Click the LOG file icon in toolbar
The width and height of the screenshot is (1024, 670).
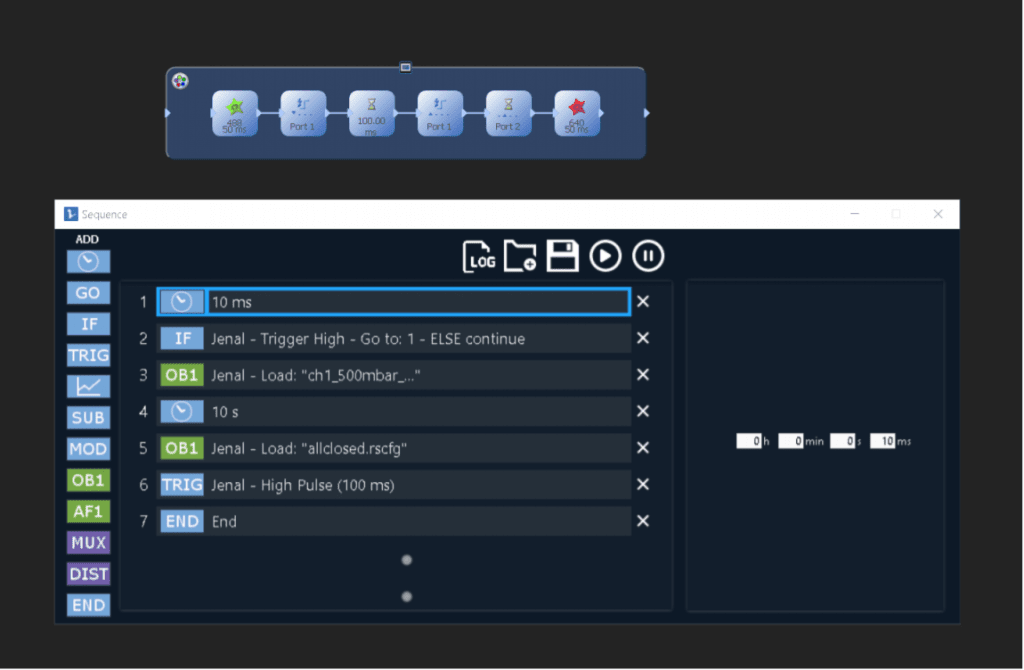(479, 257)
